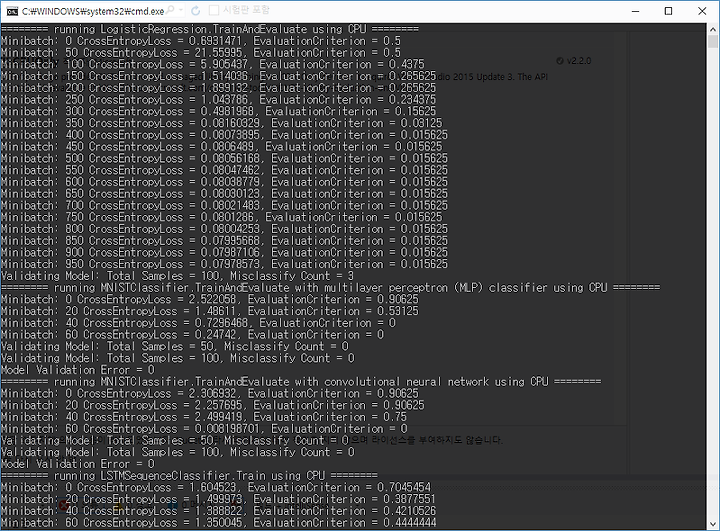This screenshot has width=720, height=531.
Task: Click the loss value 1.48611
Action: pos(215,311)
